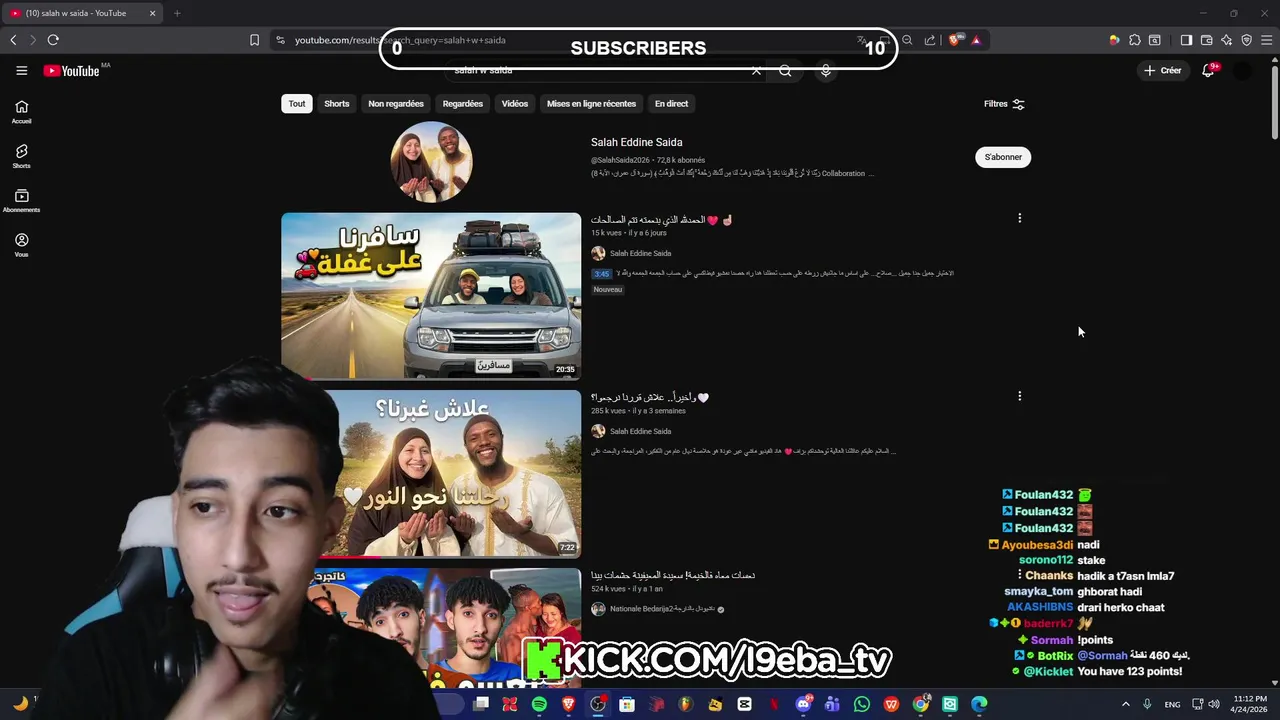Open the Nationale Bedarija2 channel link
1280x720 pixels.
pyautogui.click(x=662, y=609)
